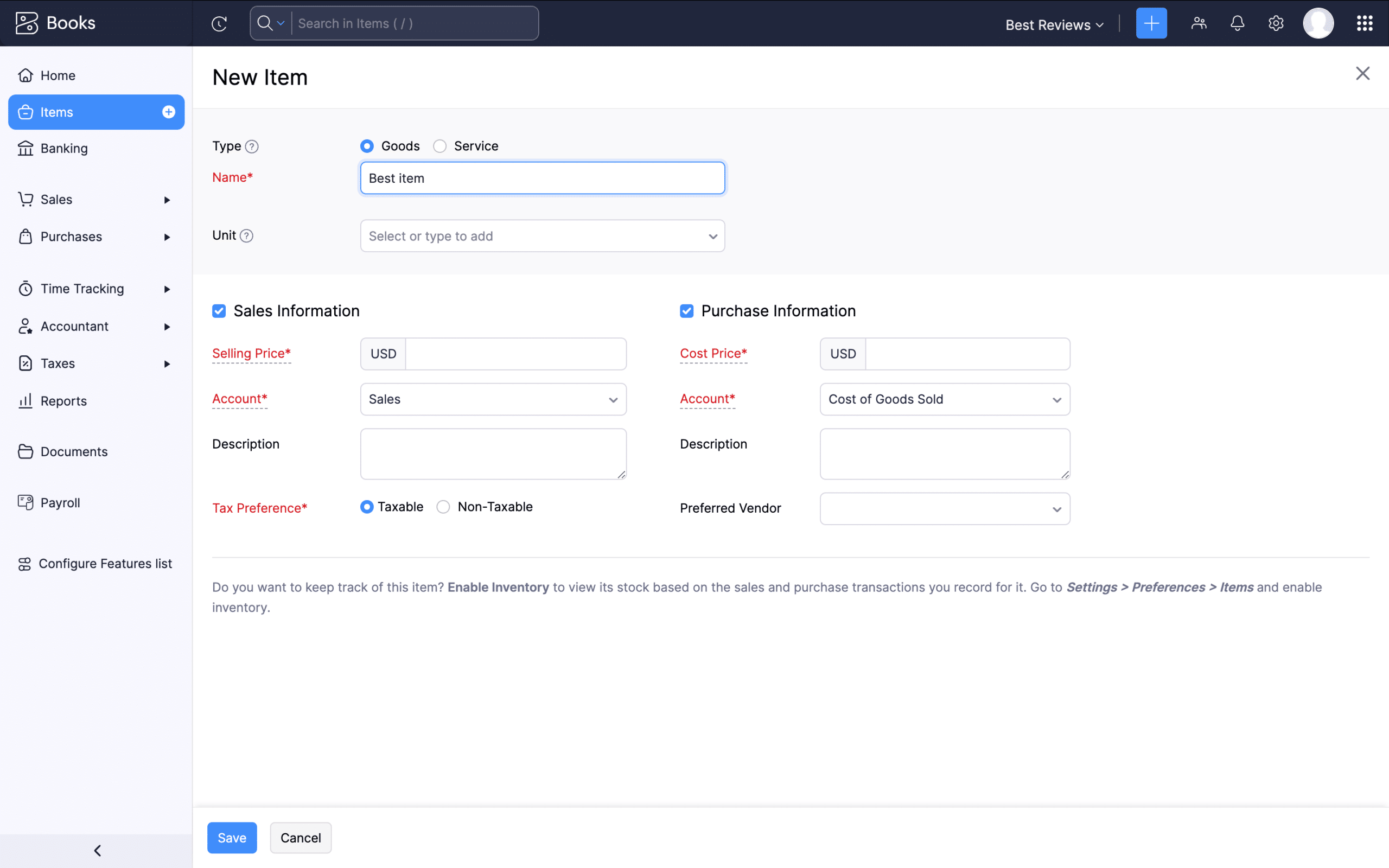1389x868 pixels.
Task: Choose Non-Taxable tax preference
Action: tap(443, 507)
